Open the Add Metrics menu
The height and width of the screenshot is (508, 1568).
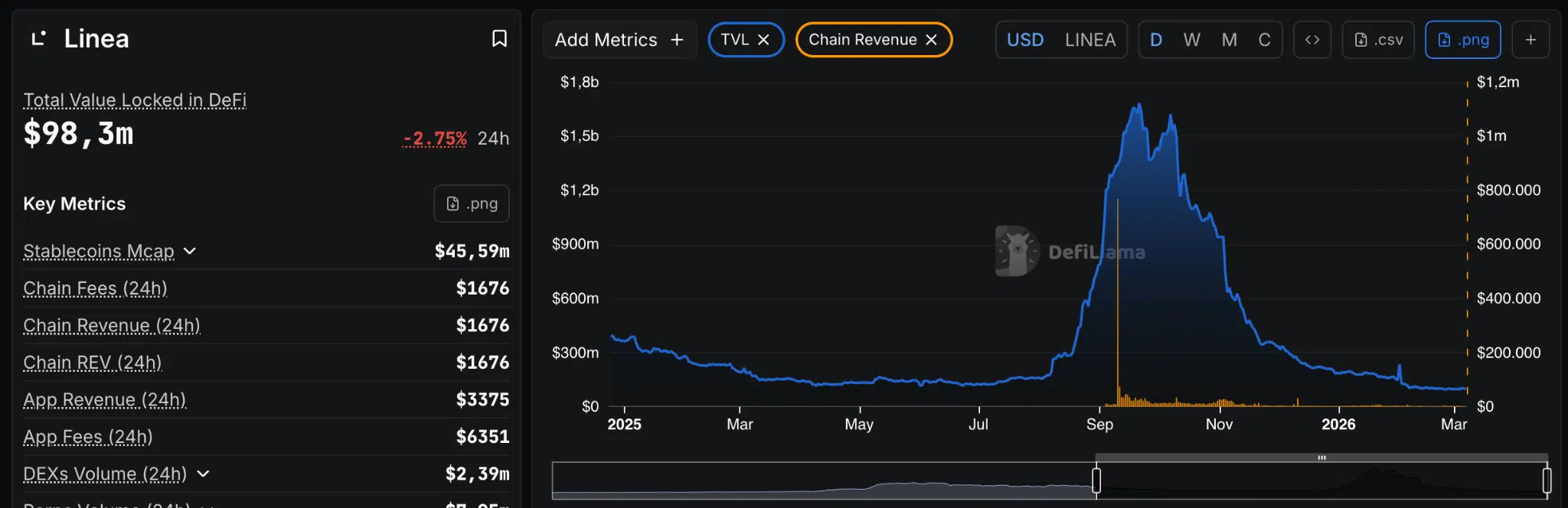coord(619,40)
